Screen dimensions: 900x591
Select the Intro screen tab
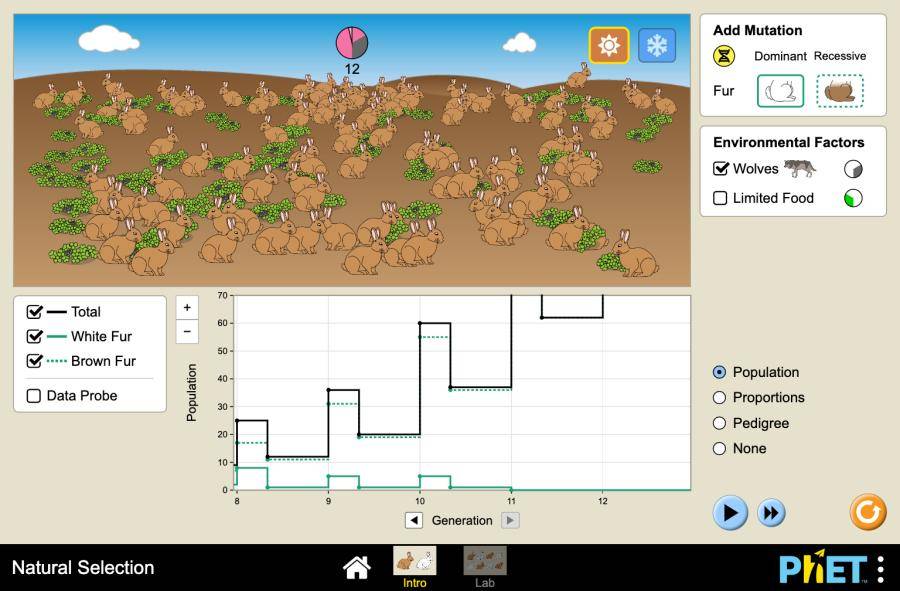(414, 560)
